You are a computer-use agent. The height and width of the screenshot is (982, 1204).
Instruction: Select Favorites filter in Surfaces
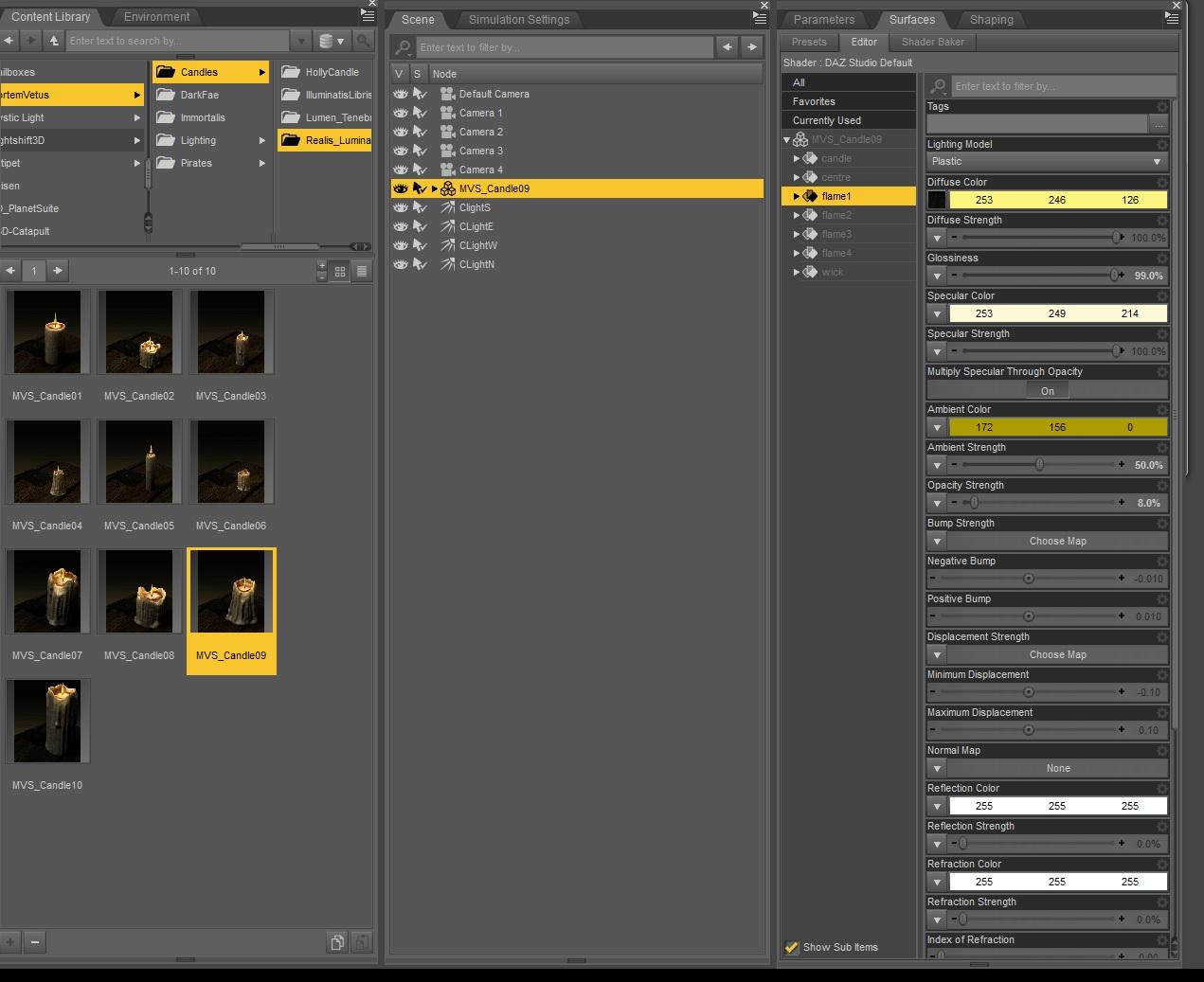848,101
